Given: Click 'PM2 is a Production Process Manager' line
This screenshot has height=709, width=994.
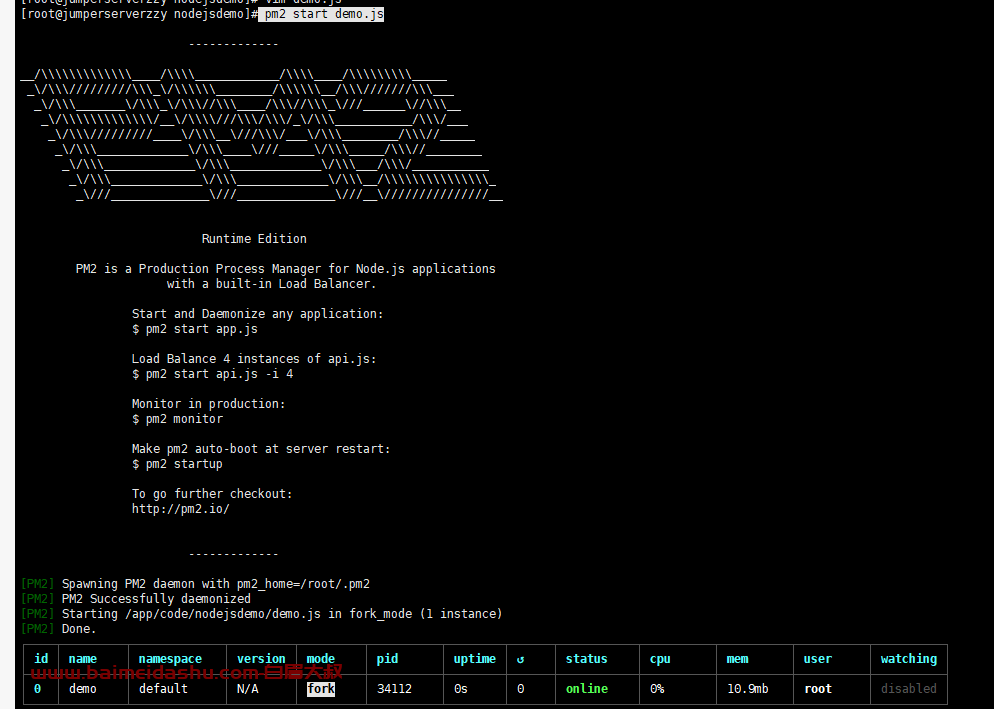Looking at the screenshot, I should coord(285,268).
